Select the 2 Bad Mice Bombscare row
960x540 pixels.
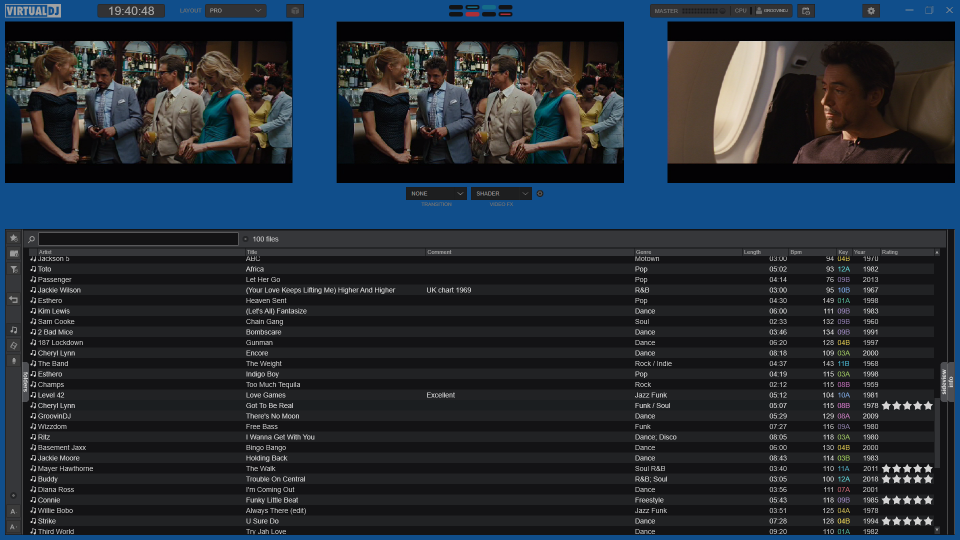click(481, 332)
